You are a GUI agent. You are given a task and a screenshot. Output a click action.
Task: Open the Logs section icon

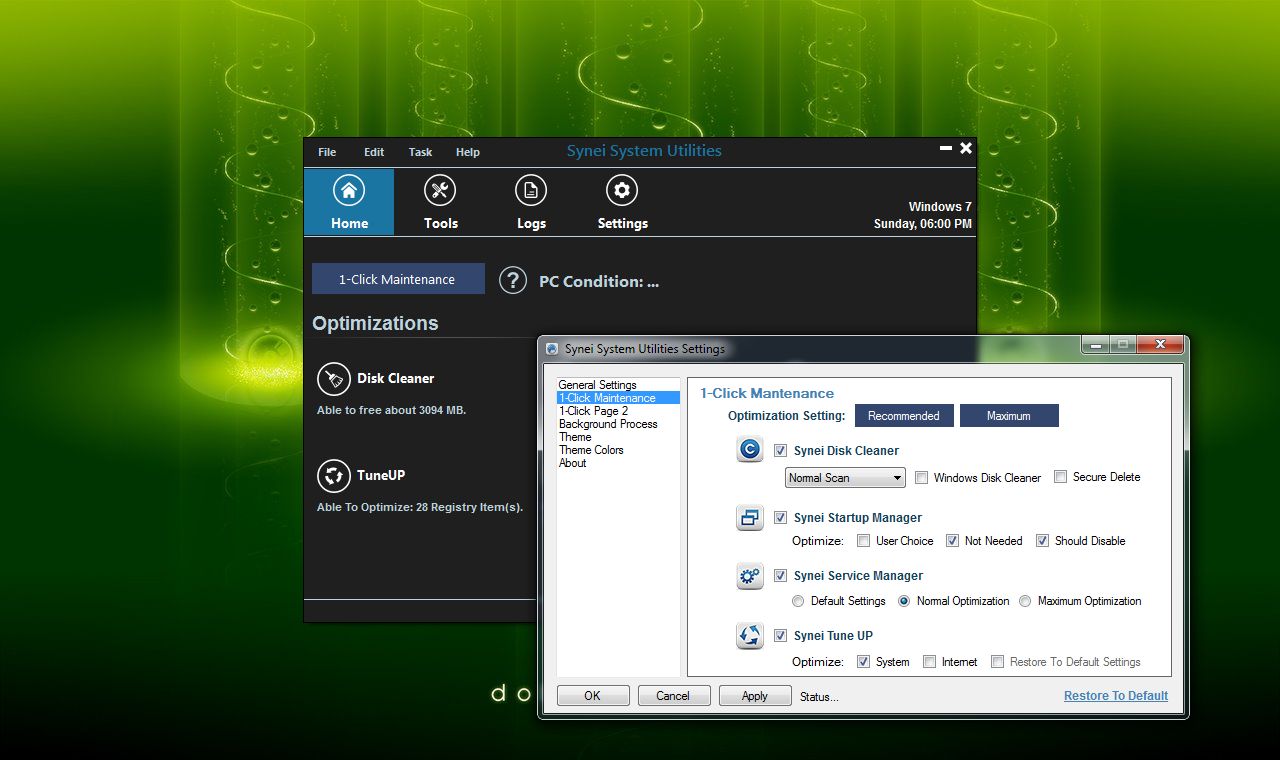point(531,190)
